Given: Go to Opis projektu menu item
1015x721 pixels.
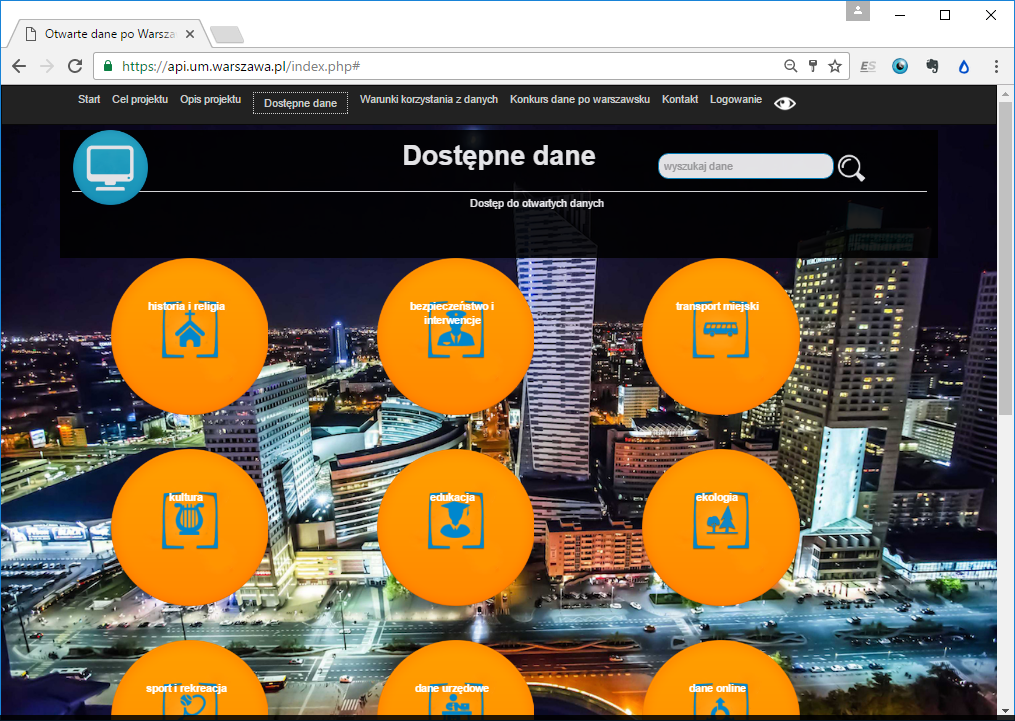Looking at the screenshot, I should click(210, 100).
